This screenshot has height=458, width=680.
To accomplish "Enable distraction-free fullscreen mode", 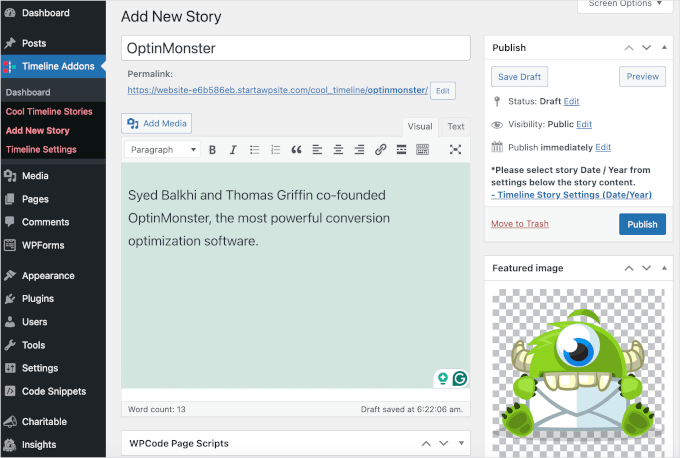I will (x=455, y=150).
